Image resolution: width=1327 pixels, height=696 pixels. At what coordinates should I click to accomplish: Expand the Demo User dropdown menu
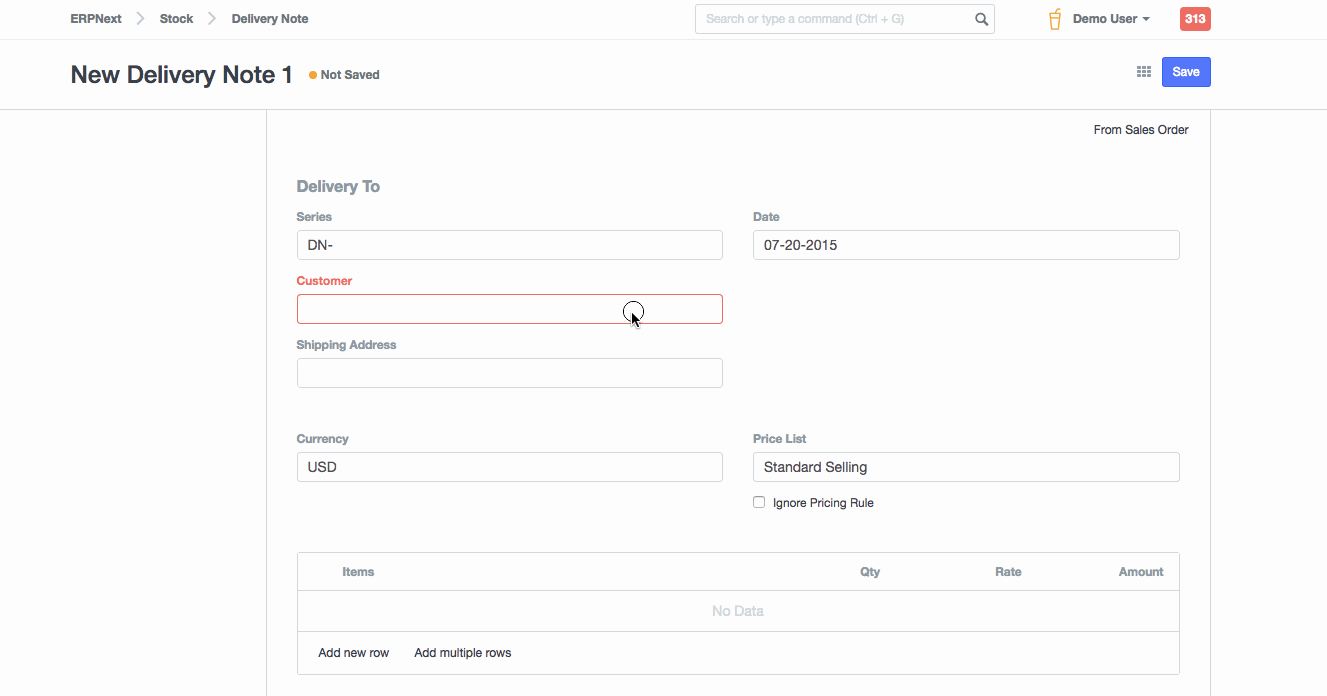[x=1111, y=19]
